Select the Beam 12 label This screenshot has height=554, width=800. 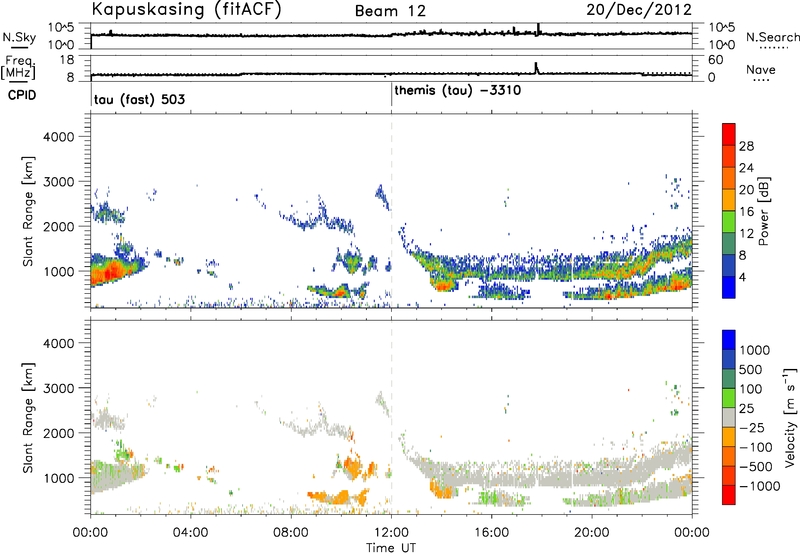coord(390,11)
